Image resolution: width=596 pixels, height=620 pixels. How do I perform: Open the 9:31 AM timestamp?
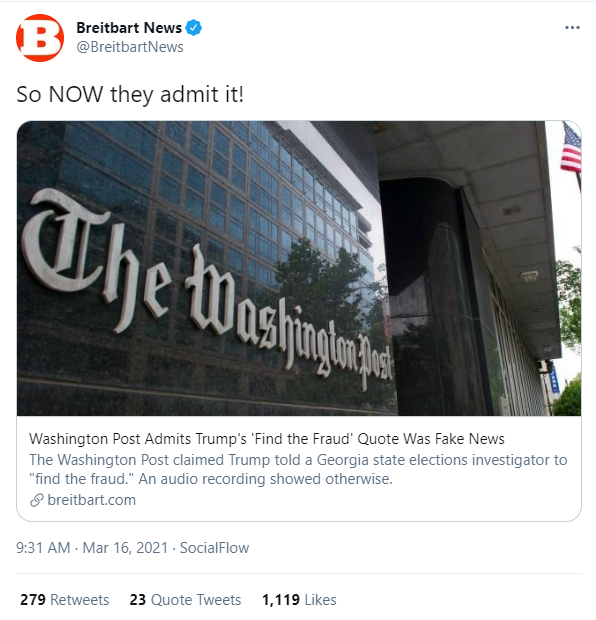point(43,548)
